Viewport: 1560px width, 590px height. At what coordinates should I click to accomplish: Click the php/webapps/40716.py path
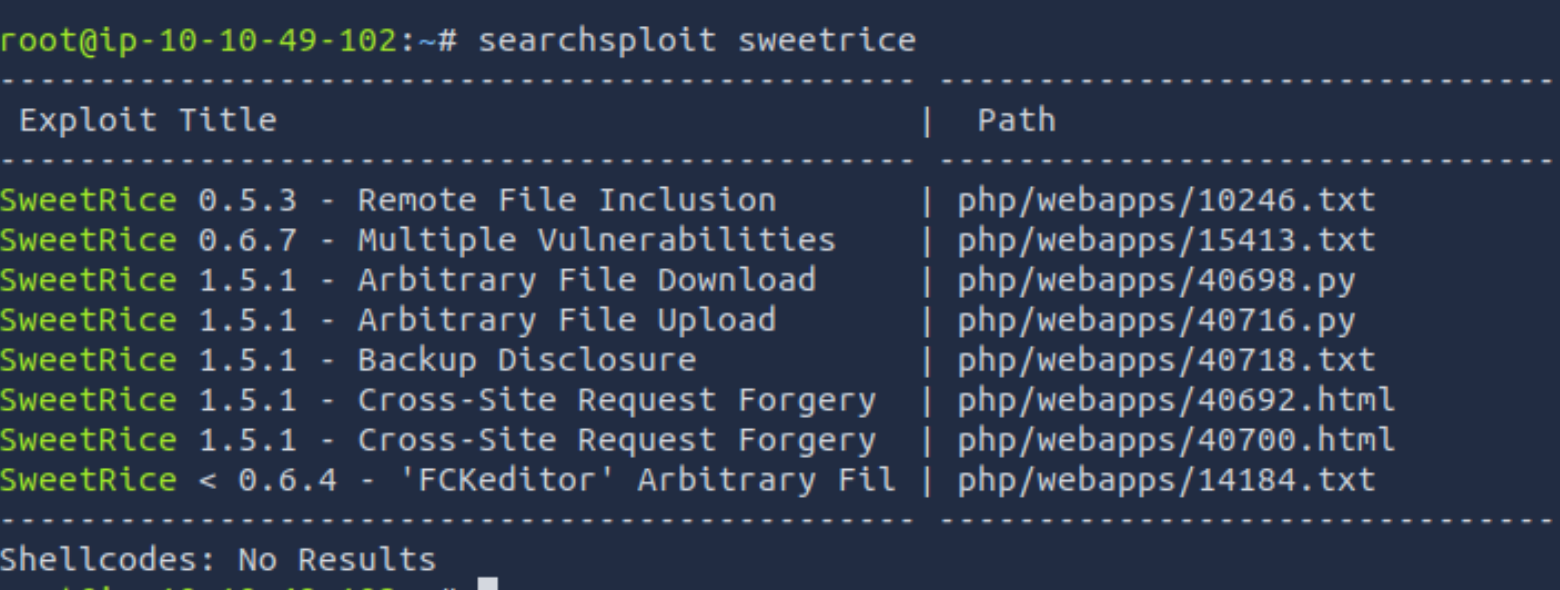click(x=1156, y=320)
